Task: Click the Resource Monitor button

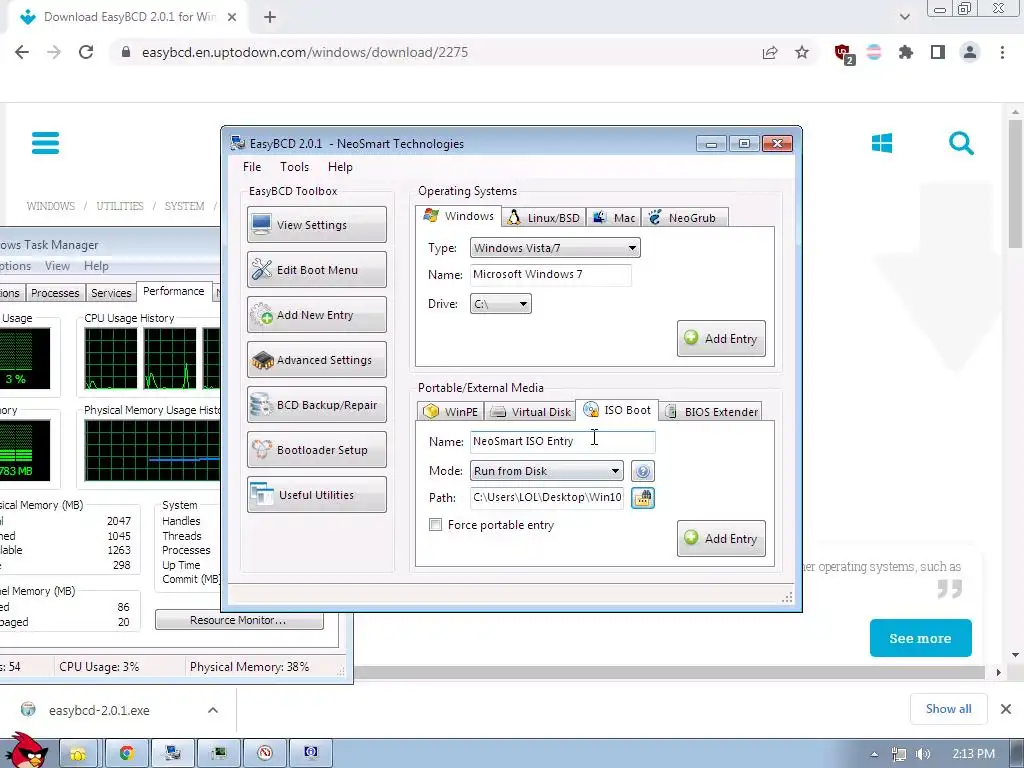Action: point(239,620)
